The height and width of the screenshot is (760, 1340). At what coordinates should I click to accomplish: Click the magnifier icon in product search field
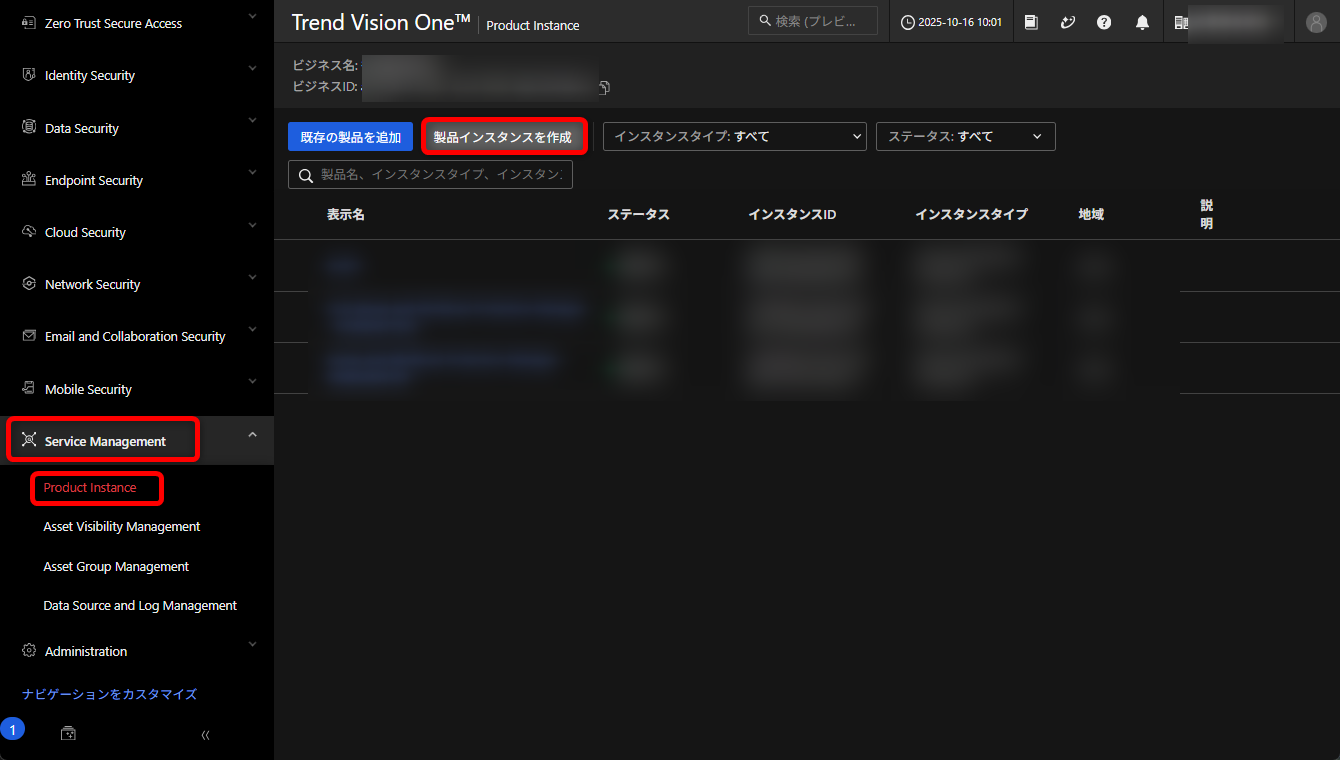(x=306, y=175)
